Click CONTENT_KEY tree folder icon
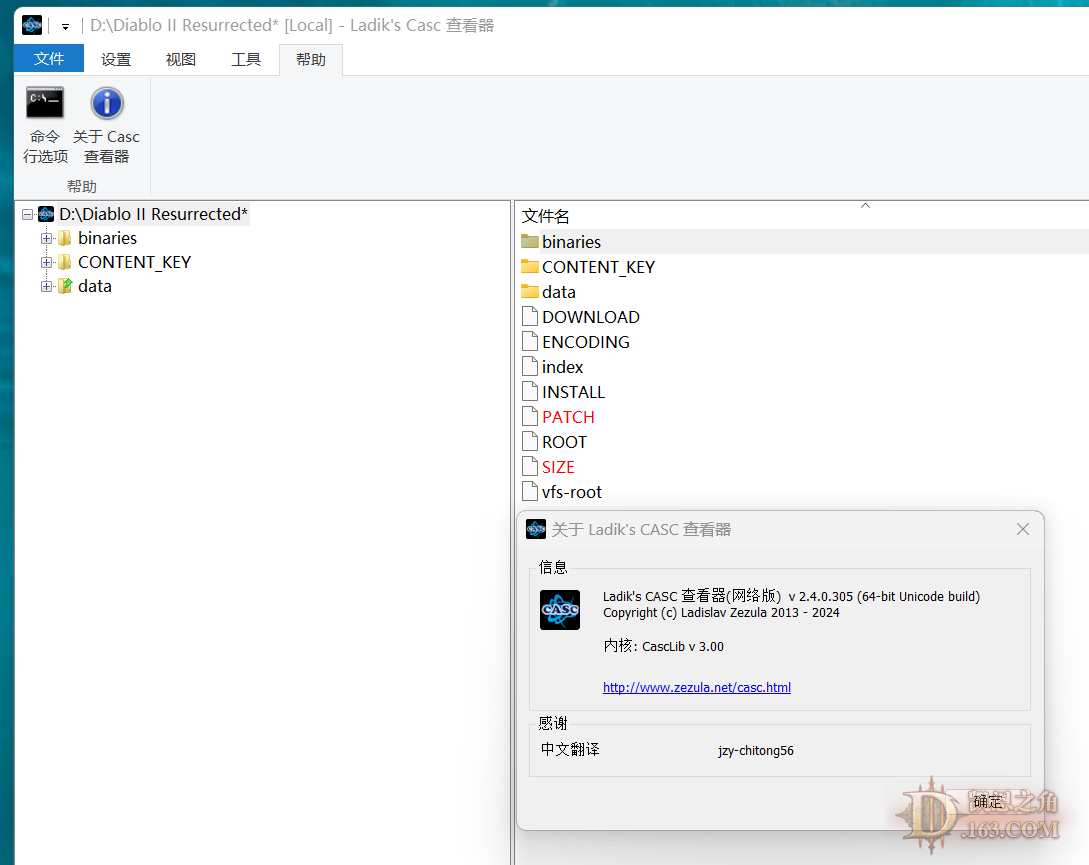Viewport: 1089px width, 865px height. tap(65, 262)
